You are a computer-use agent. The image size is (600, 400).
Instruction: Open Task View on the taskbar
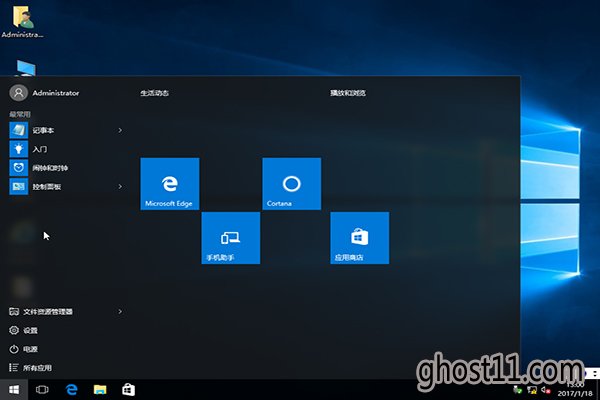coord(42,390)
